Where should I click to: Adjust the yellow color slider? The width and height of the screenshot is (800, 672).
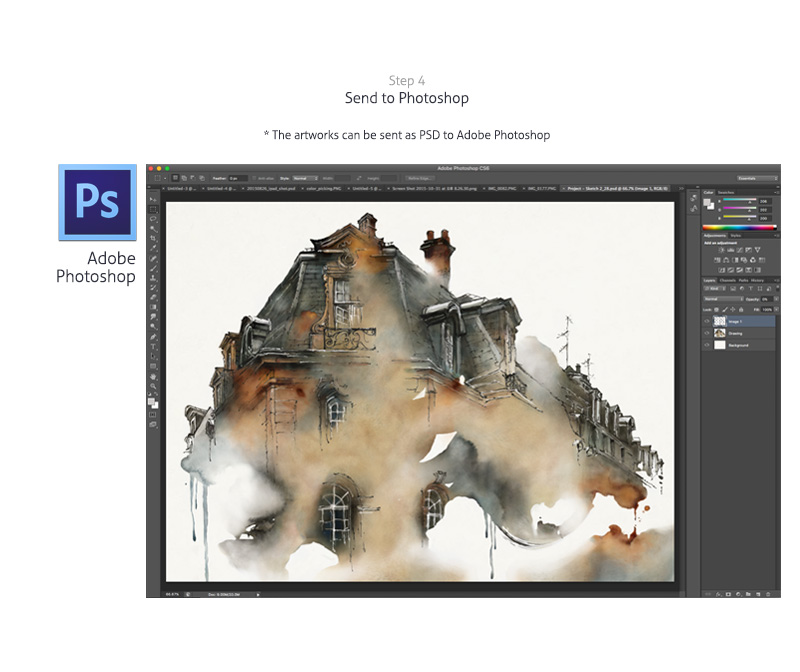point(739,217)
